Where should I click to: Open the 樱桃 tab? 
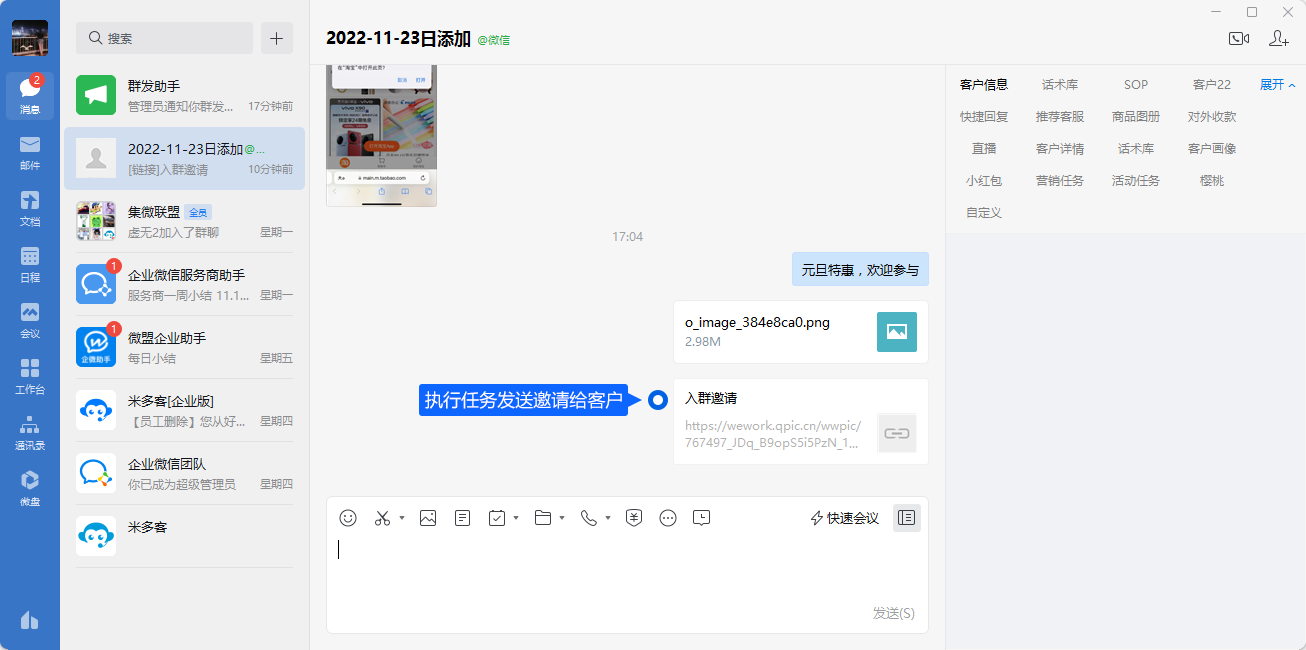tap(1212, 181)
